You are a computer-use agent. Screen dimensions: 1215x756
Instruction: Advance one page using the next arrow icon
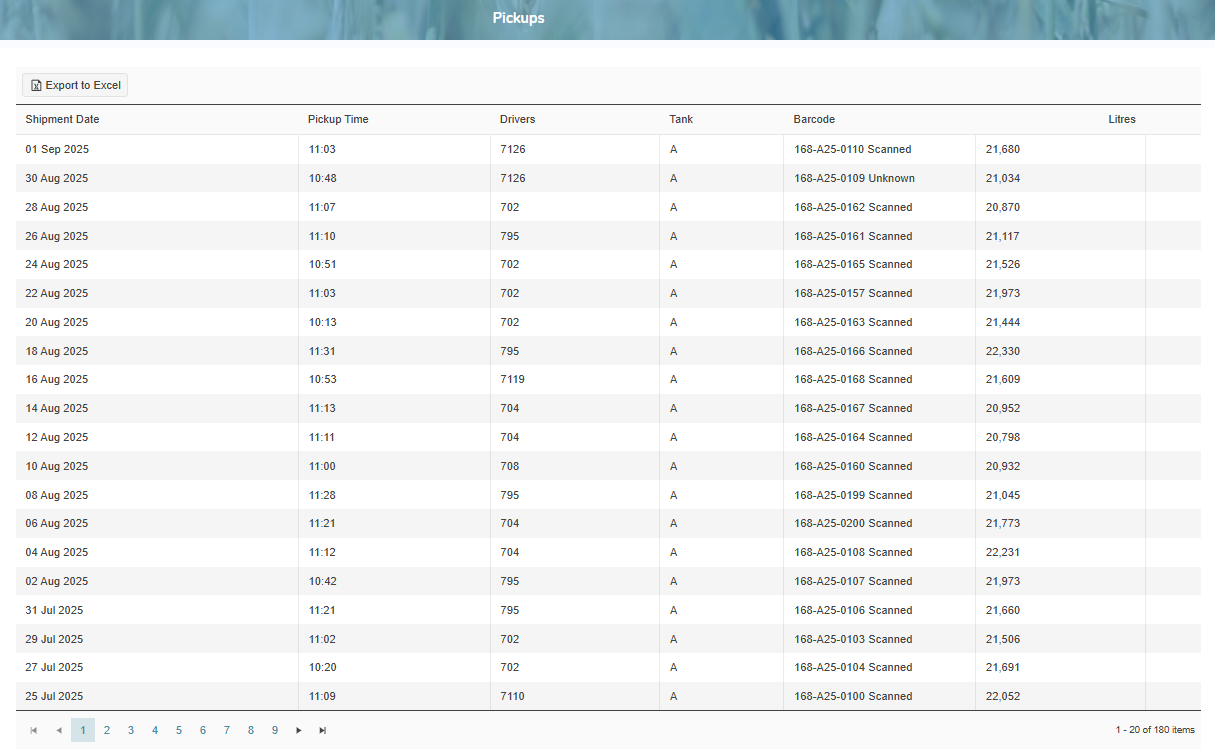click(x=299, y=730)
